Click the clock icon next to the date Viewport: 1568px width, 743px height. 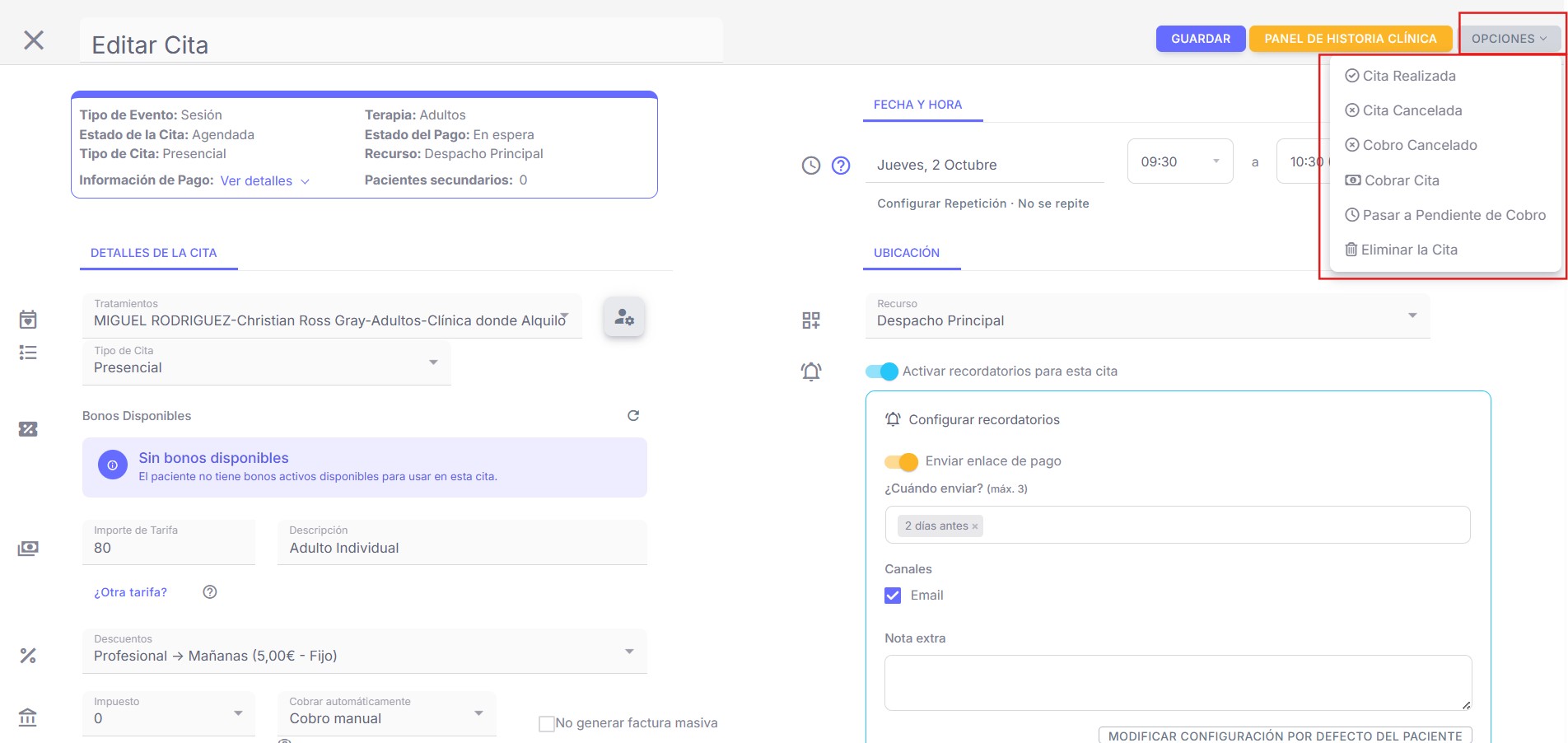(x=810, y=164)
